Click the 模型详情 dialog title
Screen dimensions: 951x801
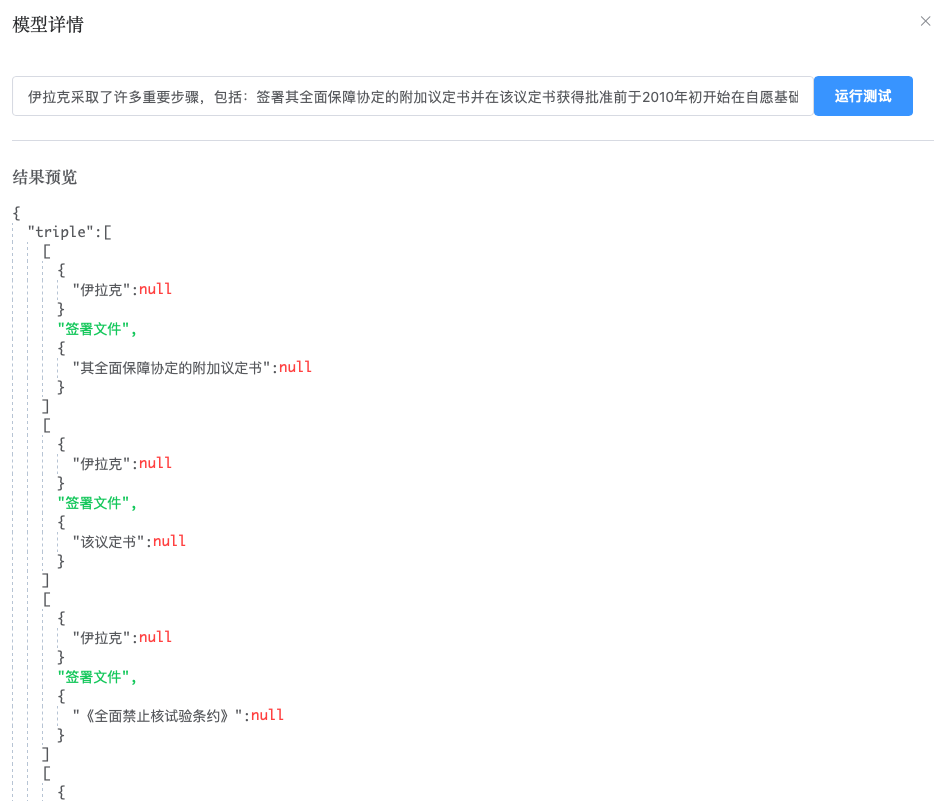(x=46, y=23)
